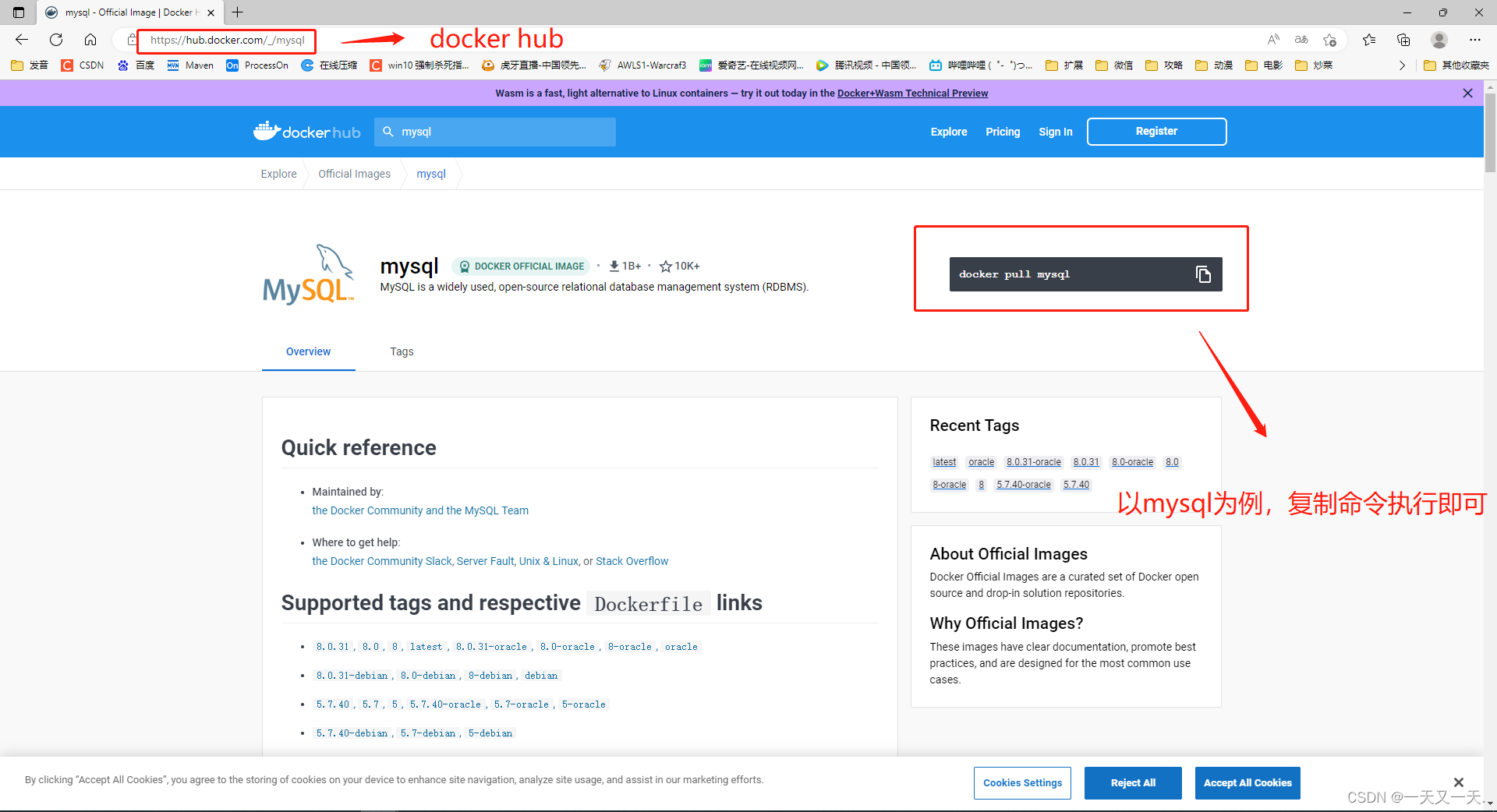Click Accept All Cookies

tap(1247, 782)
